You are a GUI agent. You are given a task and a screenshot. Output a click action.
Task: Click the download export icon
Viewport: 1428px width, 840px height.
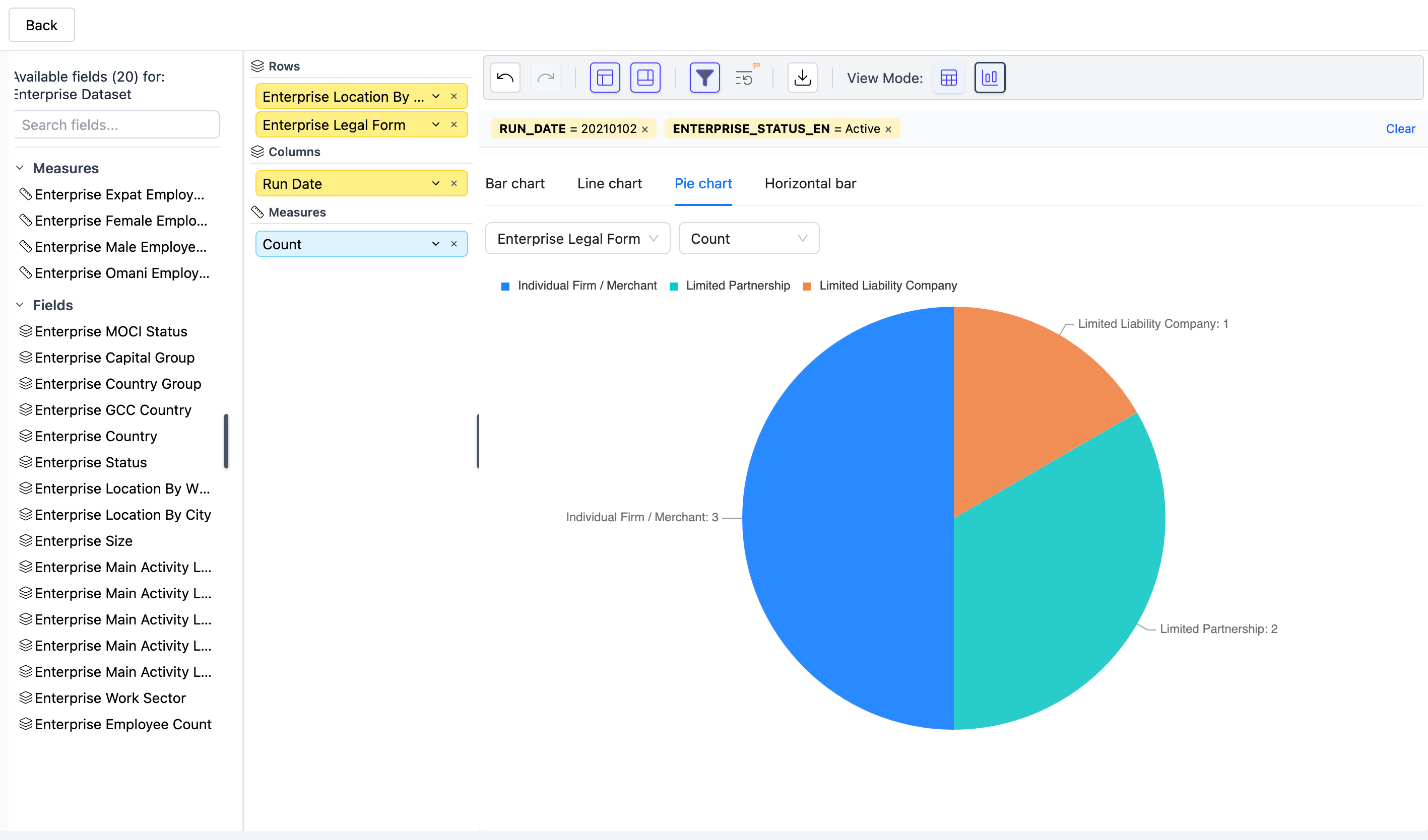802,78
